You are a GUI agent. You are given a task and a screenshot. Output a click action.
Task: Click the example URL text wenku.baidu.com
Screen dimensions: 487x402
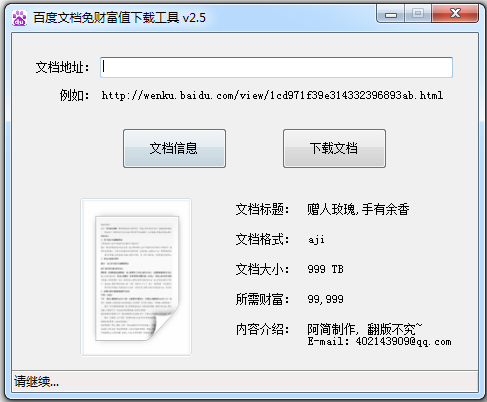(x=272, y=96)
